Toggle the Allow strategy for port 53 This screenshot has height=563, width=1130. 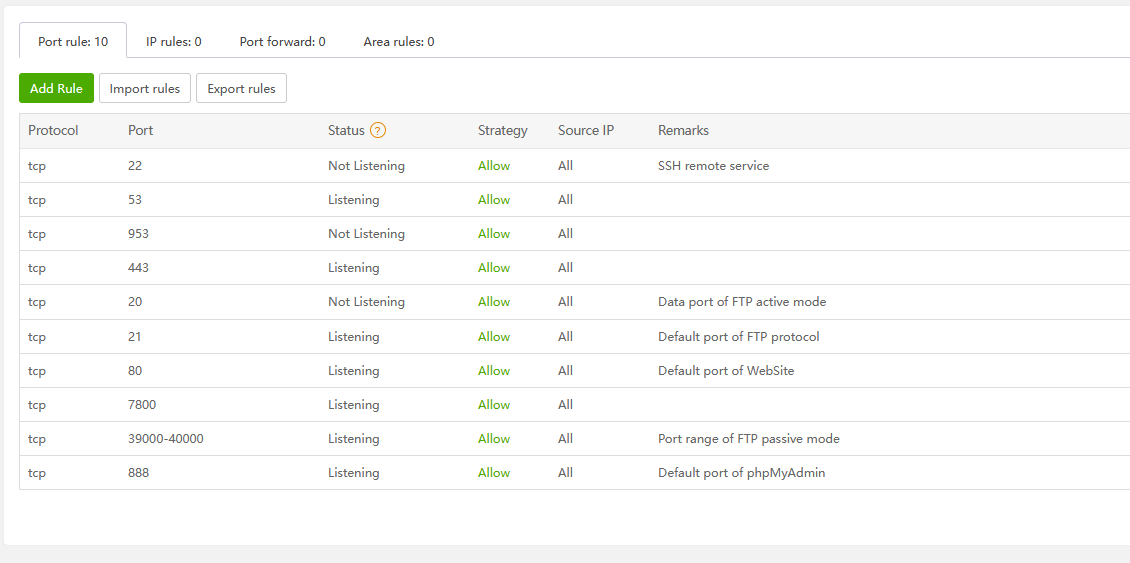point(494,200)
